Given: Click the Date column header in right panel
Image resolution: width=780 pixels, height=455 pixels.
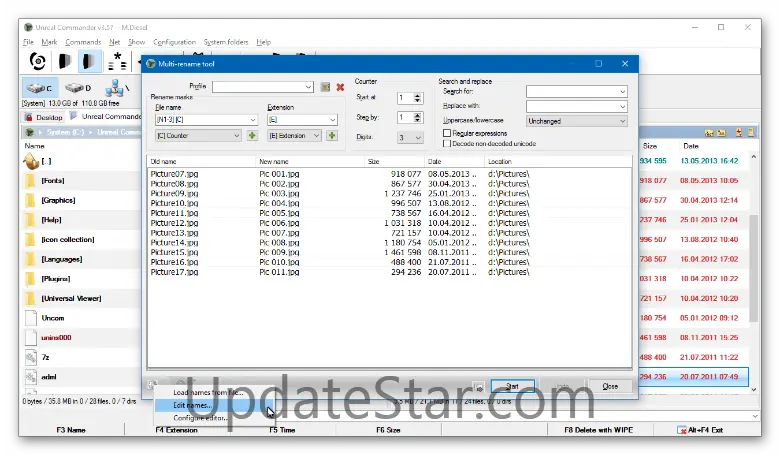Looking at the screenshot, I should (691, 146).
